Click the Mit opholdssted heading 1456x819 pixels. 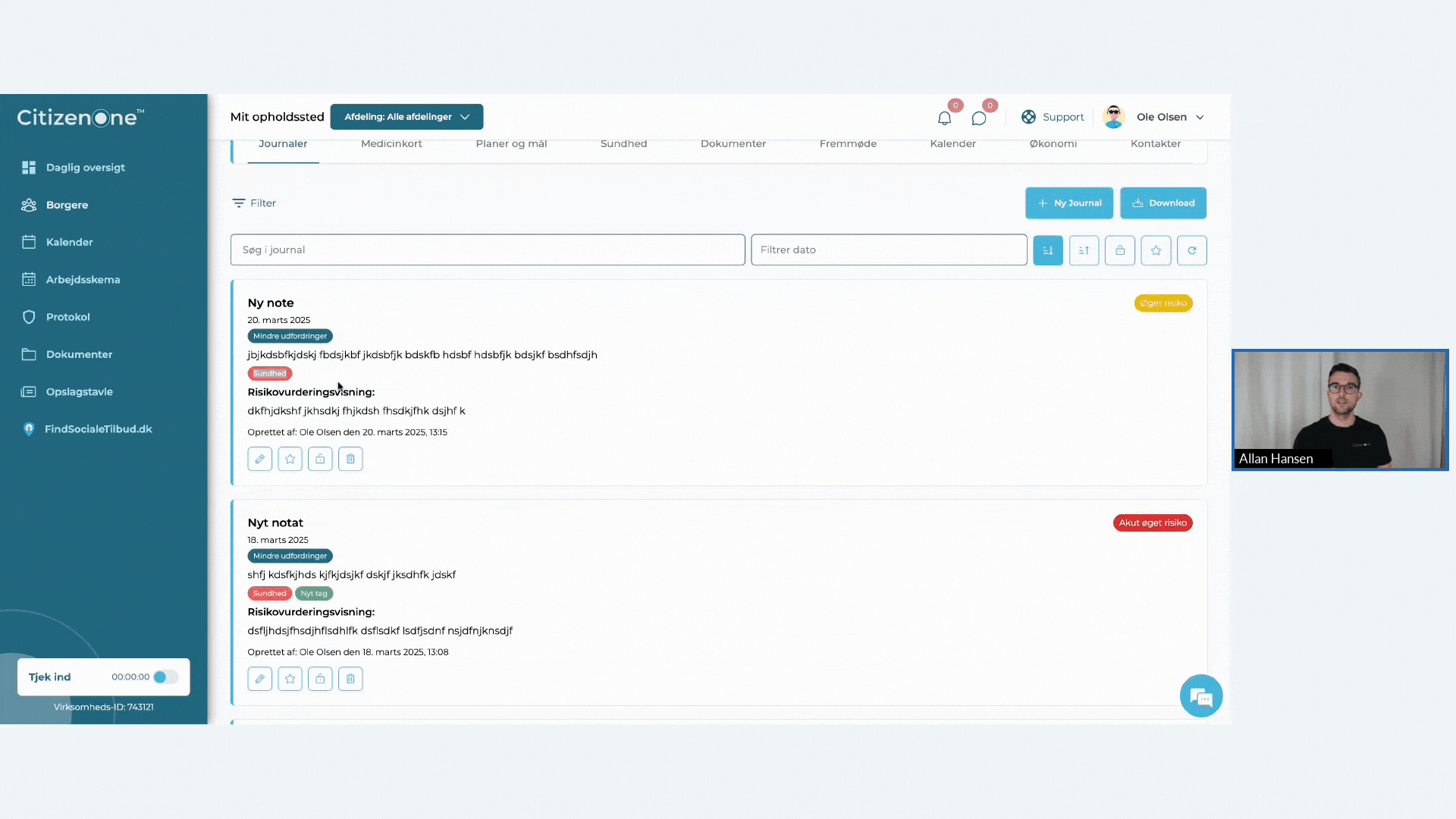click(277, 117)
